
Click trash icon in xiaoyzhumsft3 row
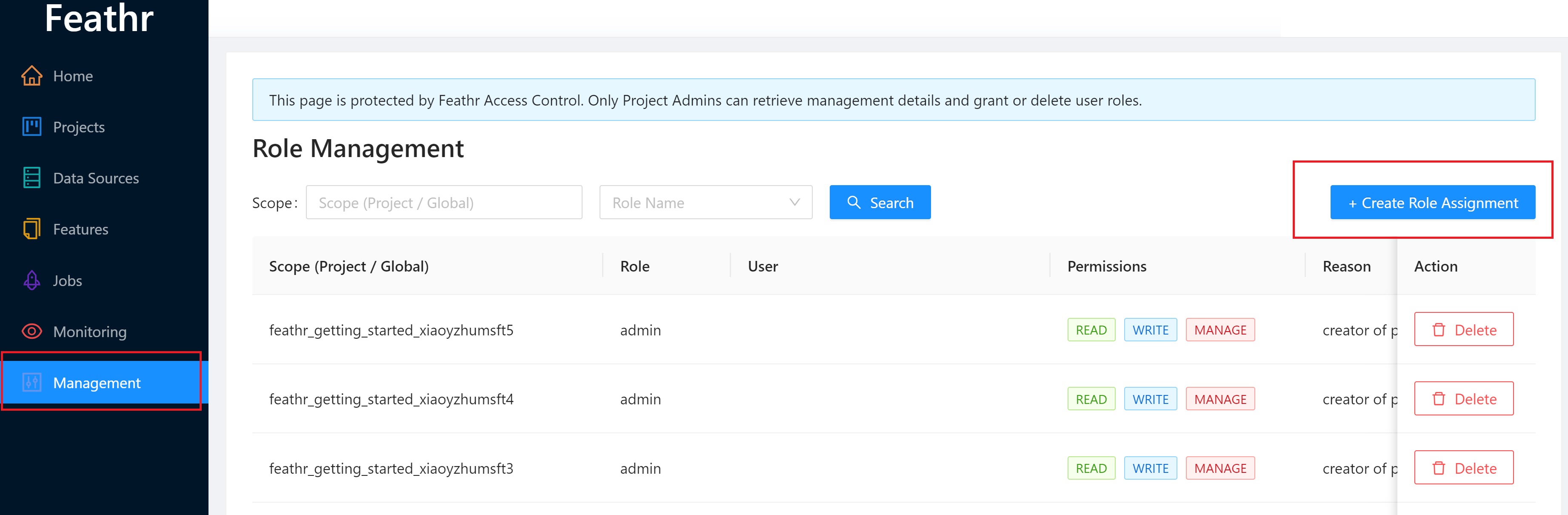[x=1438, y=467]
